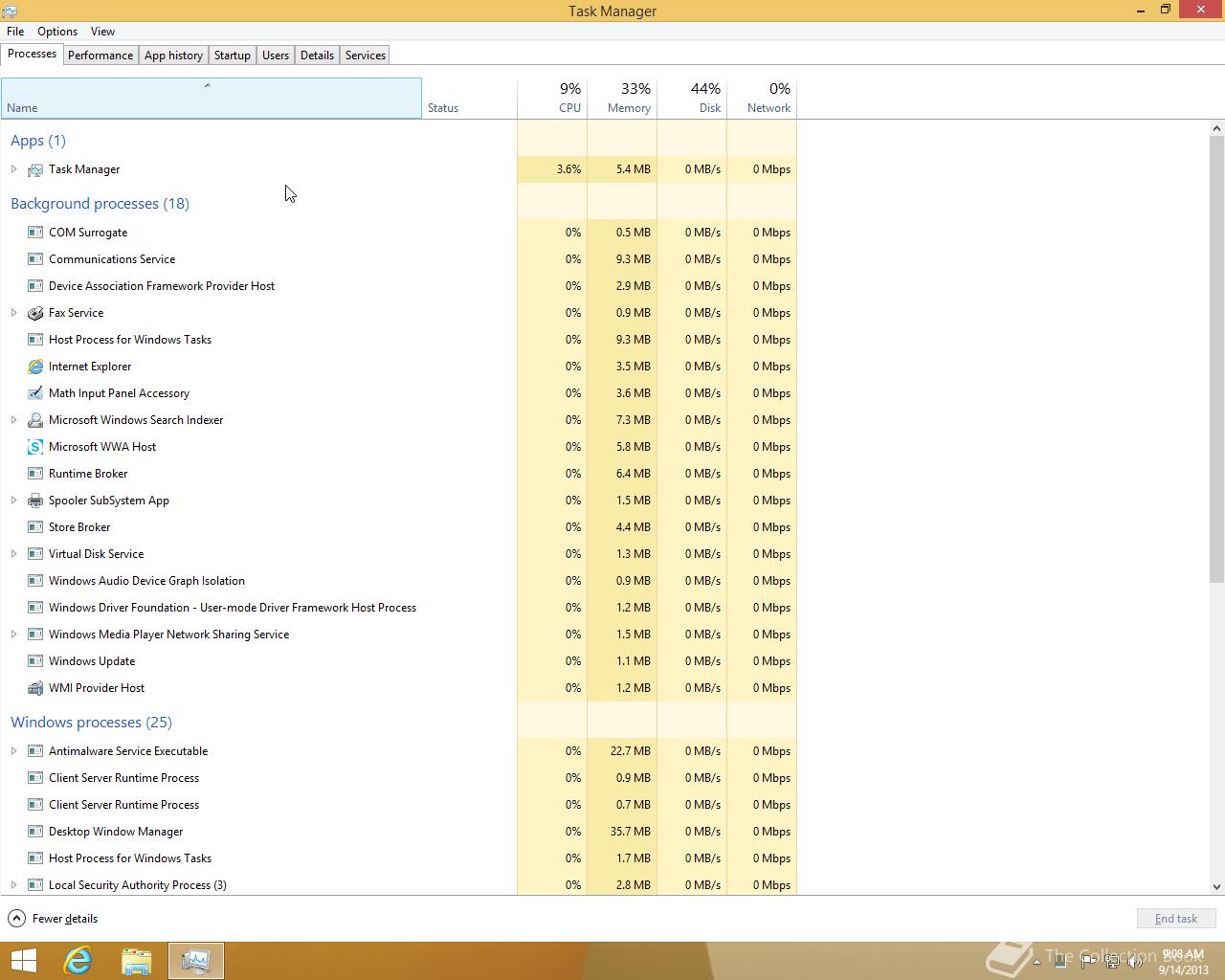Click the Spooler SubSystem App printer icon

pyautogui.click(x=35, y=501)
